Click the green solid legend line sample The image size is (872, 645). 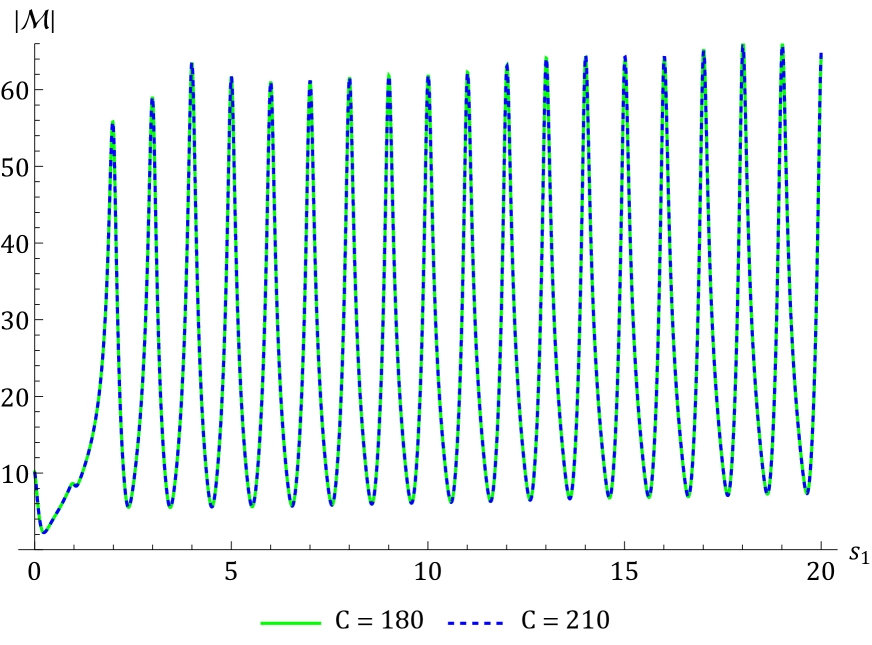point(291,623)
